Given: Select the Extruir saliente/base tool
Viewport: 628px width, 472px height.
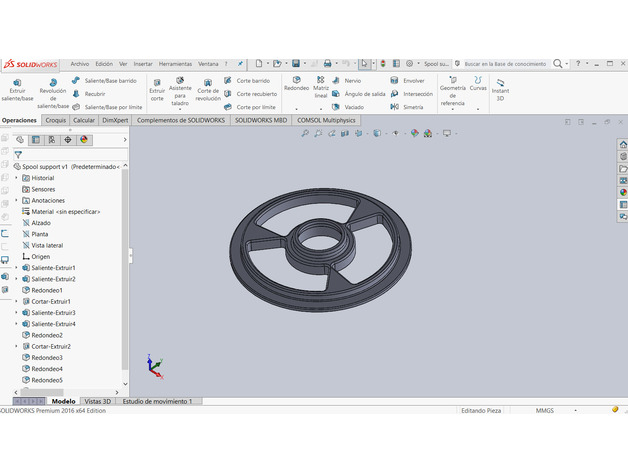Looking at the screenshot, I should [x=17, y=91].
